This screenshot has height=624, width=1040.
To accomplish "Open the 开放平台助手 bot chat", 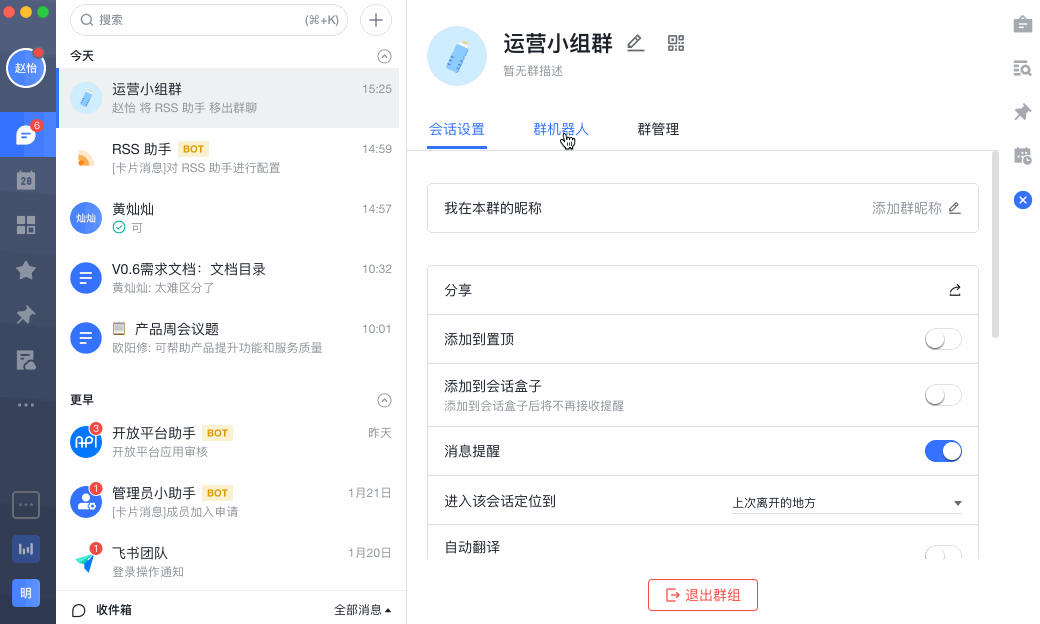I will coord(229,442).
